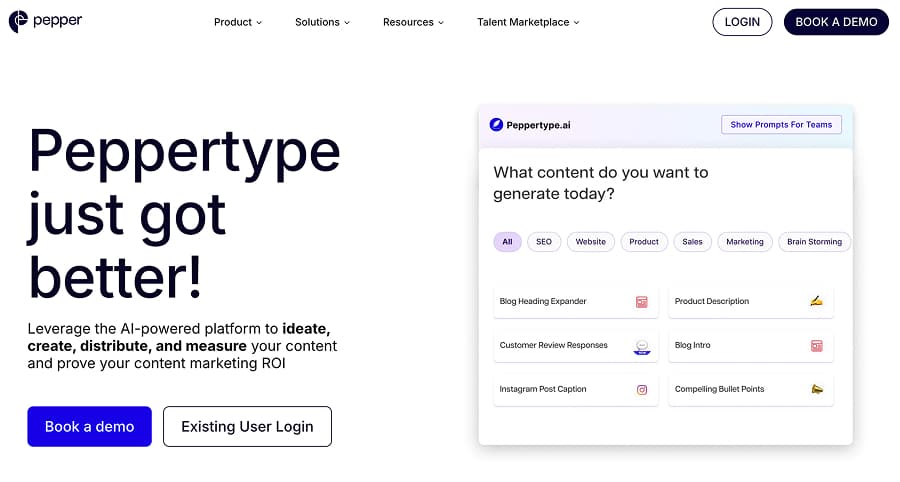Click the LOGIN button in header
The width and height of the screenshot is (900, 482).
[x=742, y=22]
